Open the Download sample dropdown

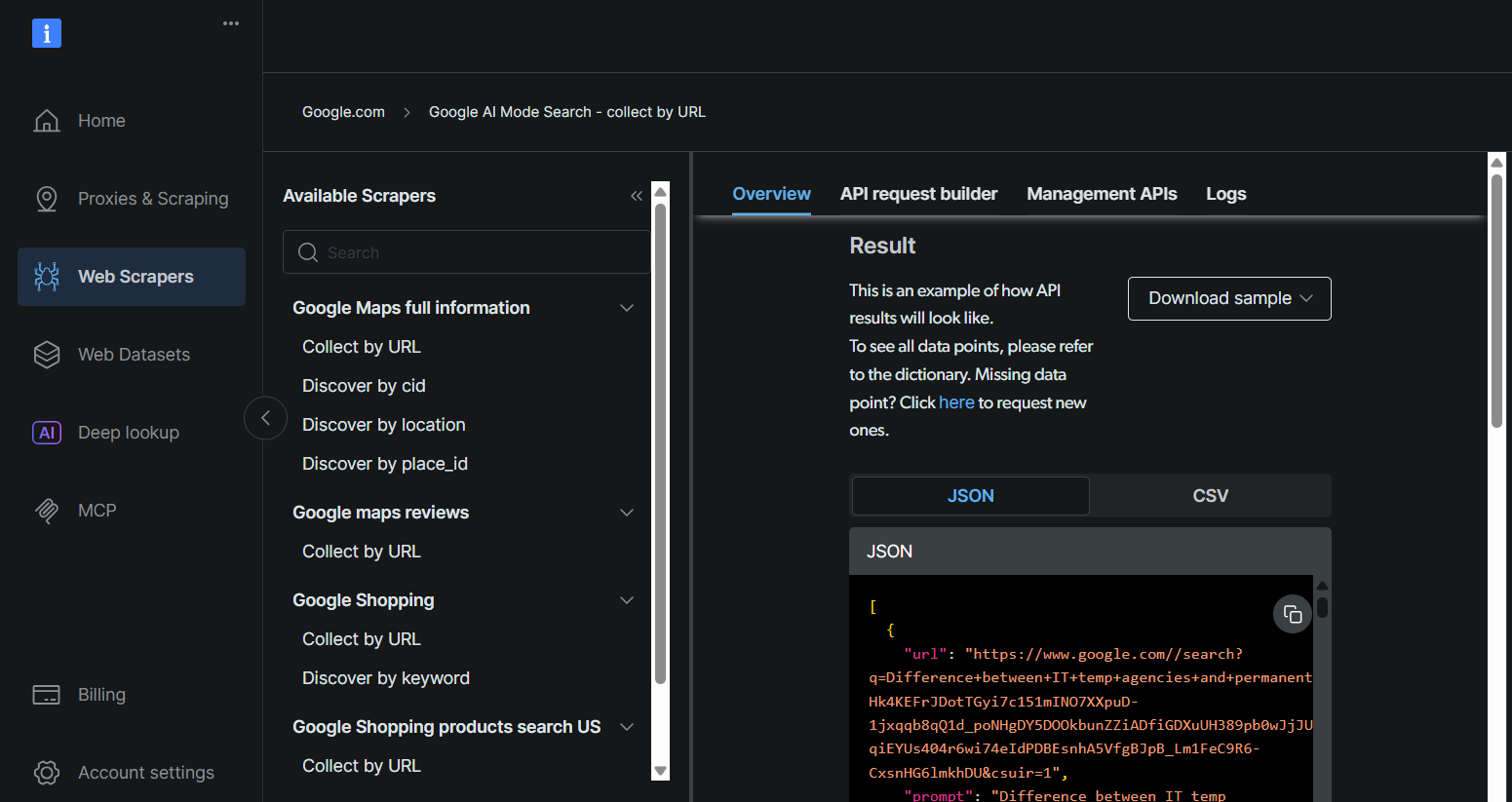pyautogui.click(x=1228, y=298)
